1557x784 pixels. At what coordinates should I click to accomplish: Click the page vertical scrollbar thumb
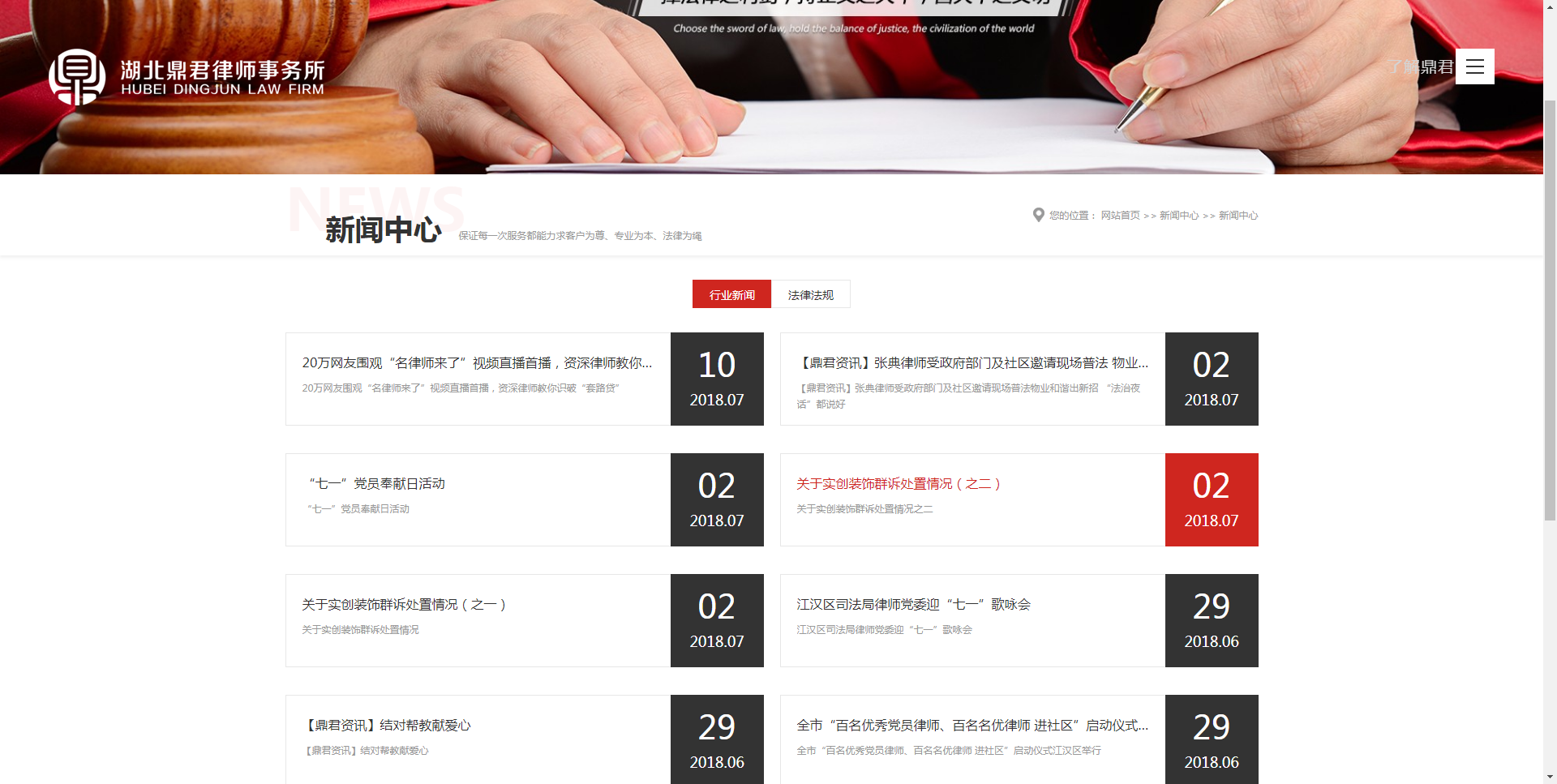(x=1550, y=308)
